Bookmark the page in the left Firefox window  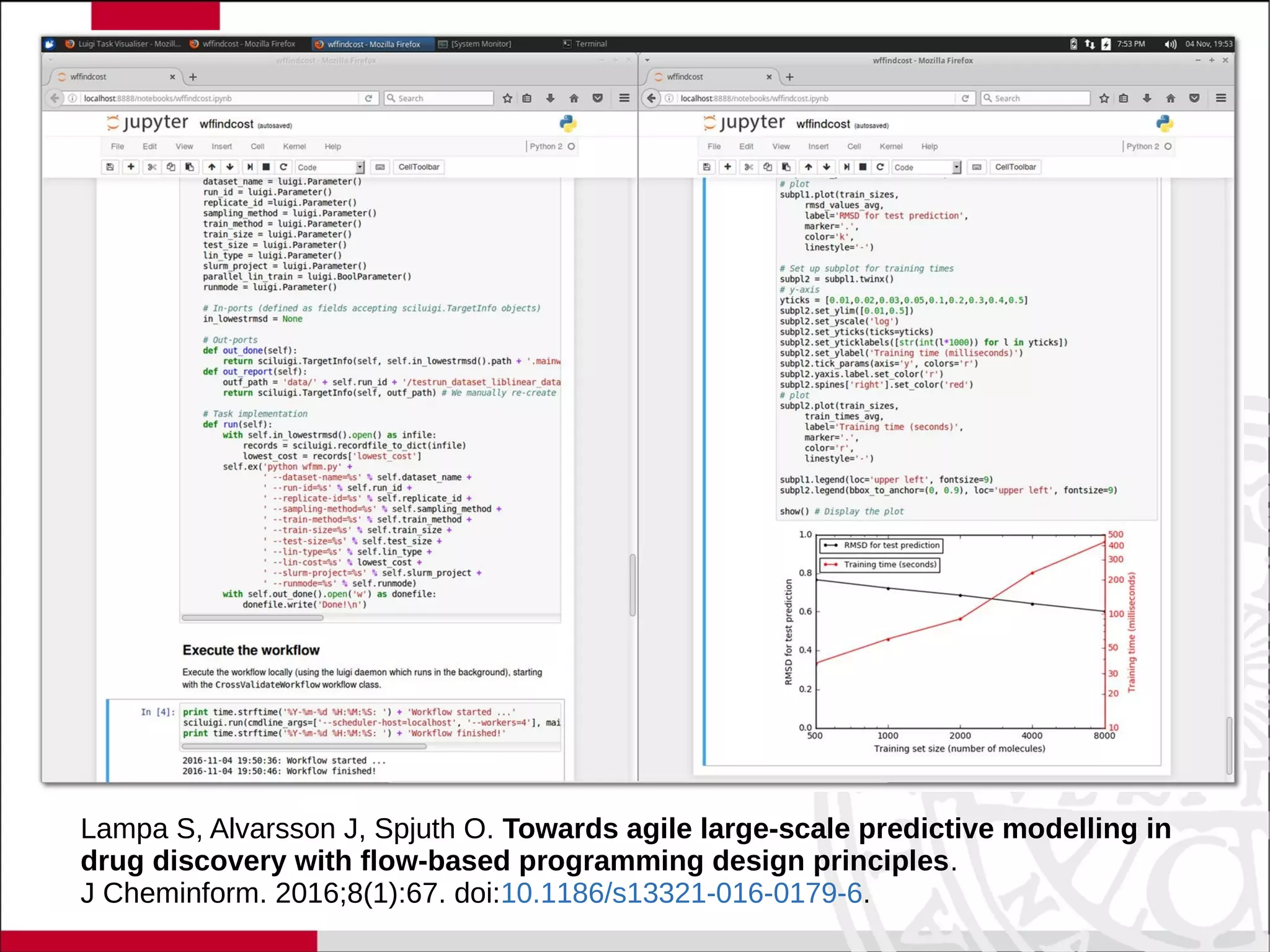pyautogui.click(x=507, y=98)
